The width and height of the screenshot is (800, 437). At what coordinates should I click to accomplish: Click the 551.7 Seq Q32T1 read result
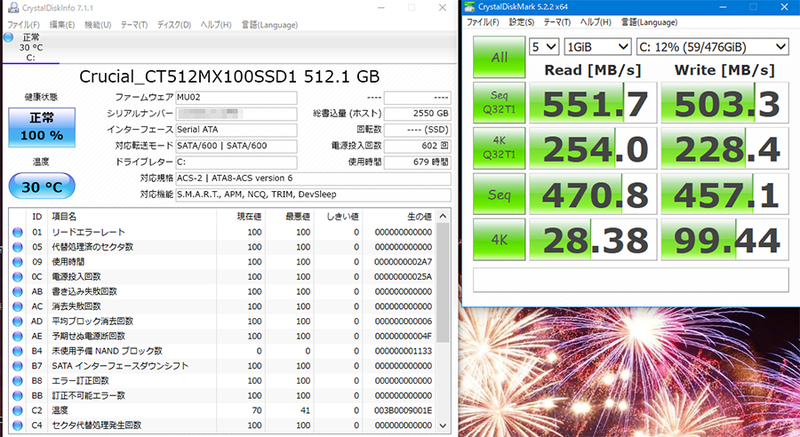(x=593, y=103)
